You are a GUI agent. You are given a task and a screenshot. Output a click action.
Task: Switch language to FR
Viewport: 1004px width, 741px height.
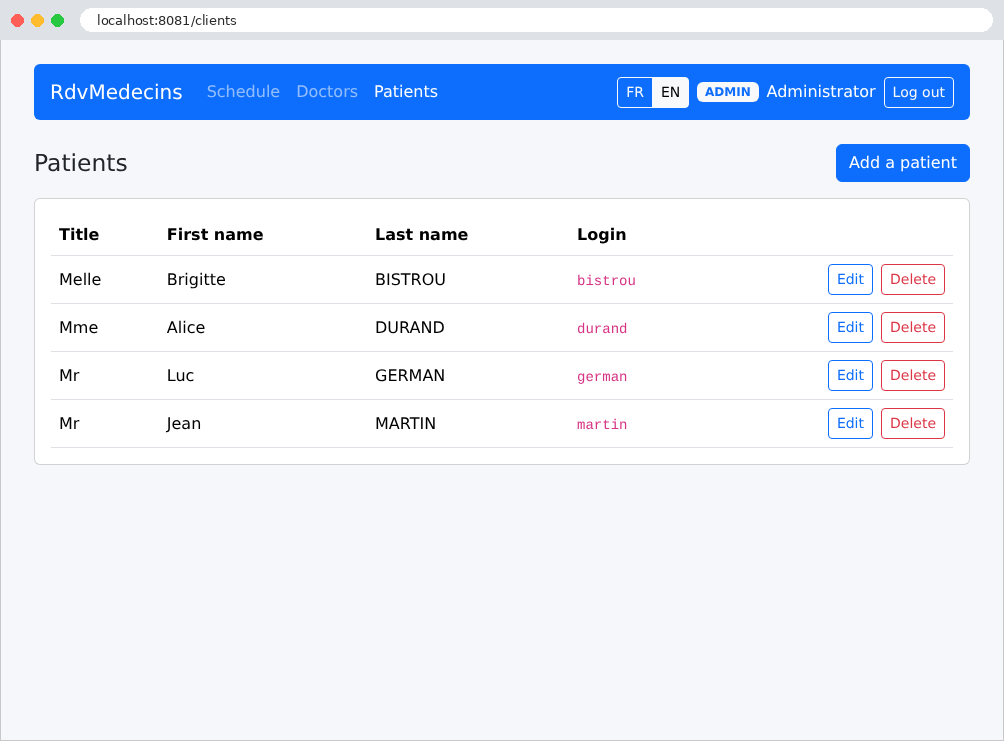[x=635, y=92]
